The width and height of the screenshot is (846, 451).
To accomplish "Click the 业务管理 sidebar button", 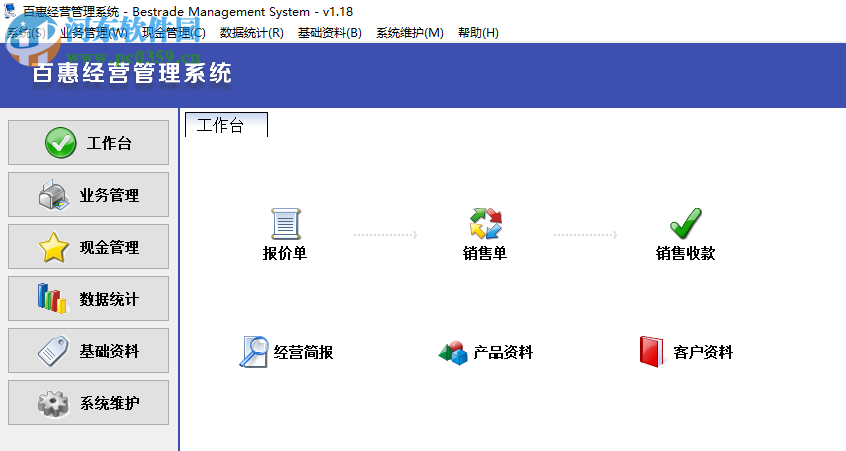I will click(x=88, y=195).
